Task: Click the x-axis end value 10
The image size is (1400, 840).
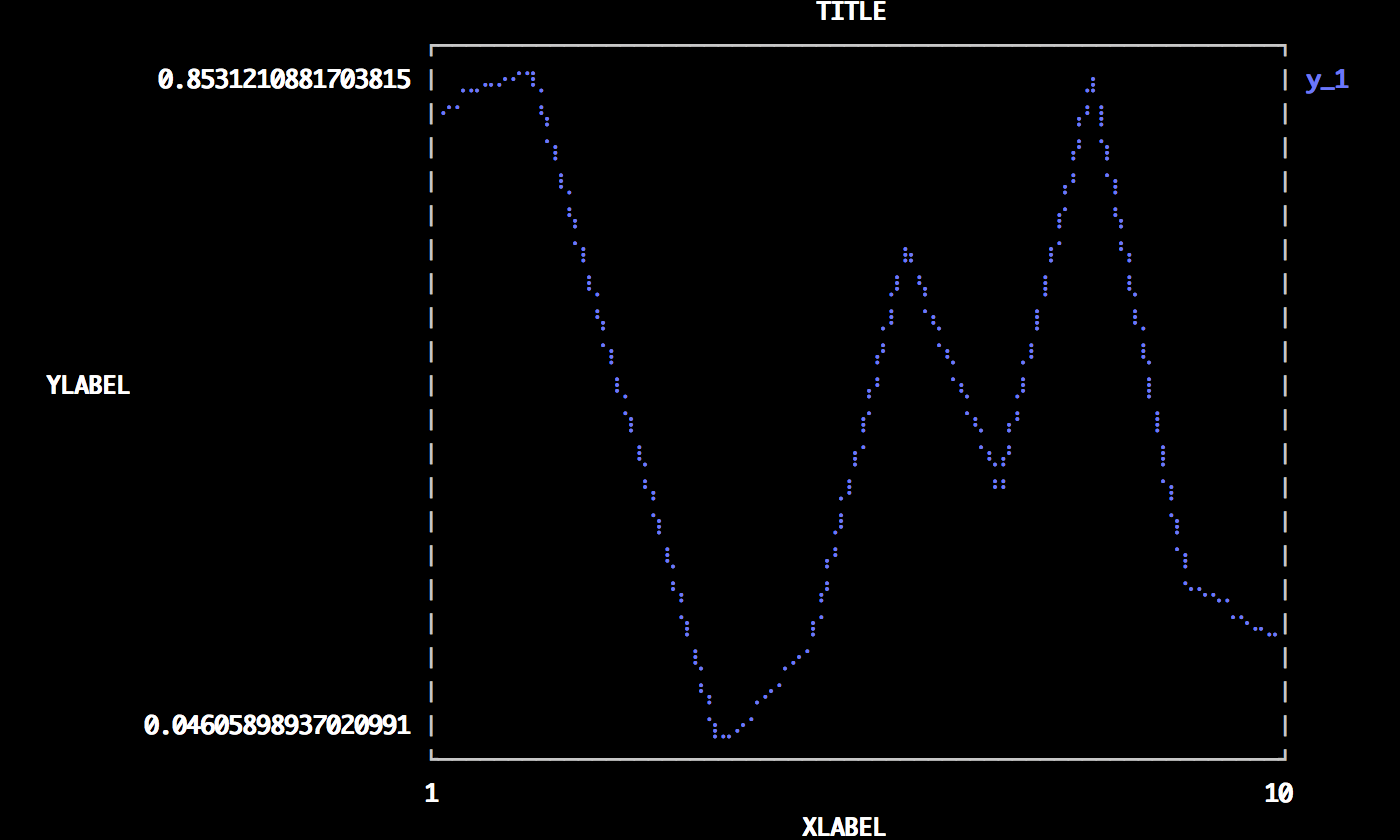Action: tap(1278, 794)
